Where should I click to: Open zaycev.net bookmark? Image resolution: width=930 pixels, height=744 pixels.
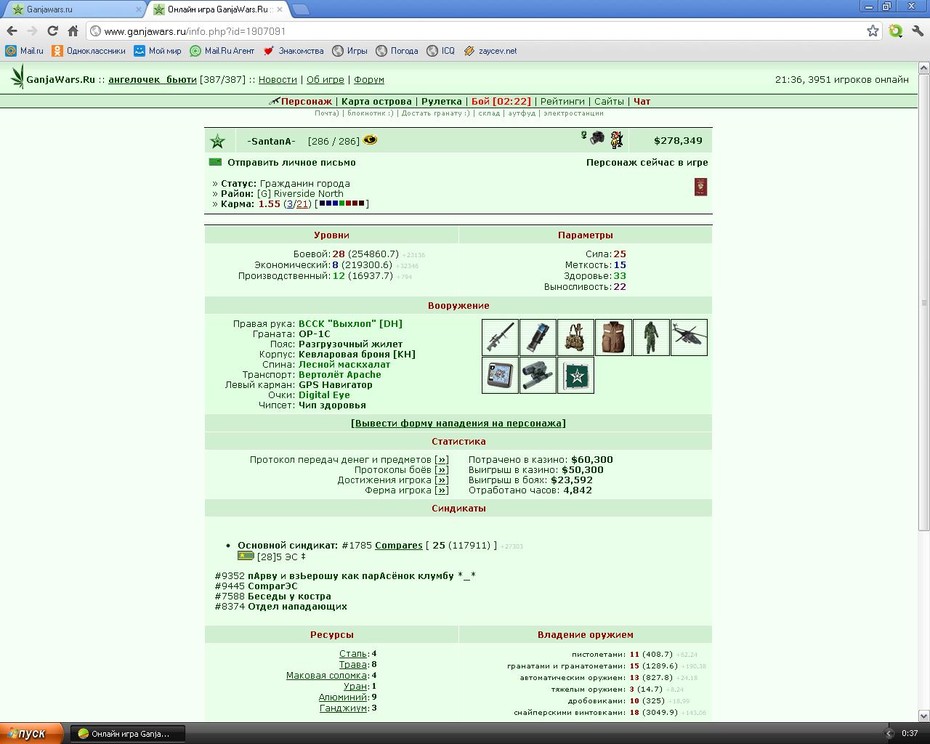pos(491,51)
